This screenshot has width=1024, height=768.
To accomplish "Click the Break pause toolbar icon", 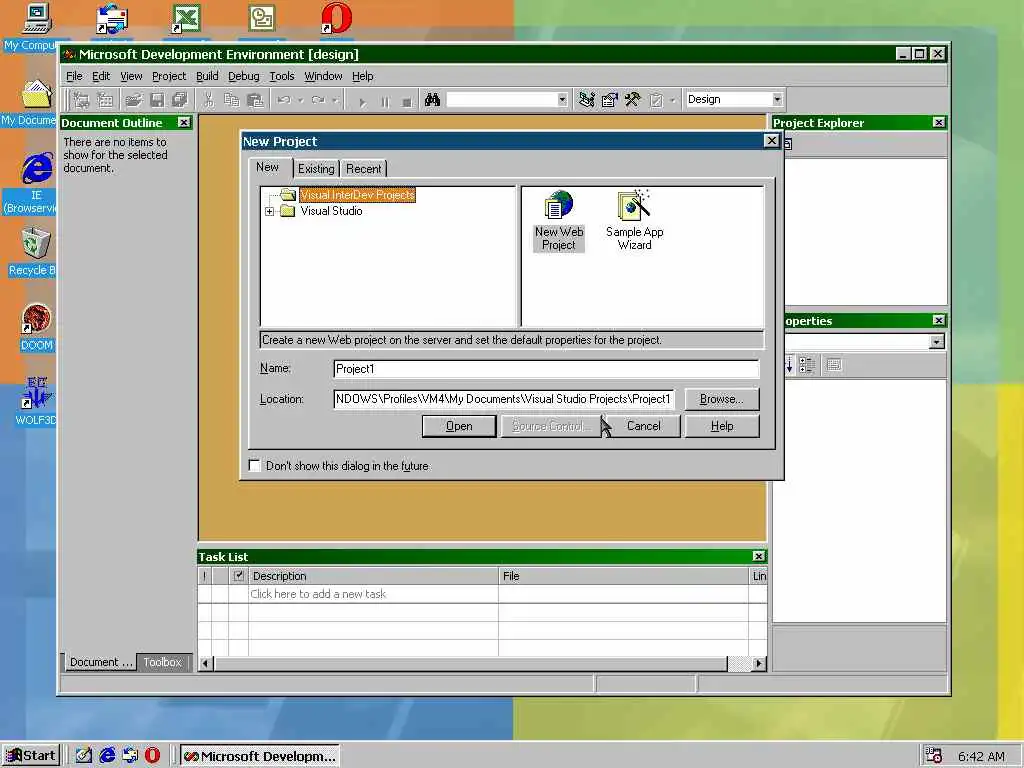I will click(x=385, y=101).
